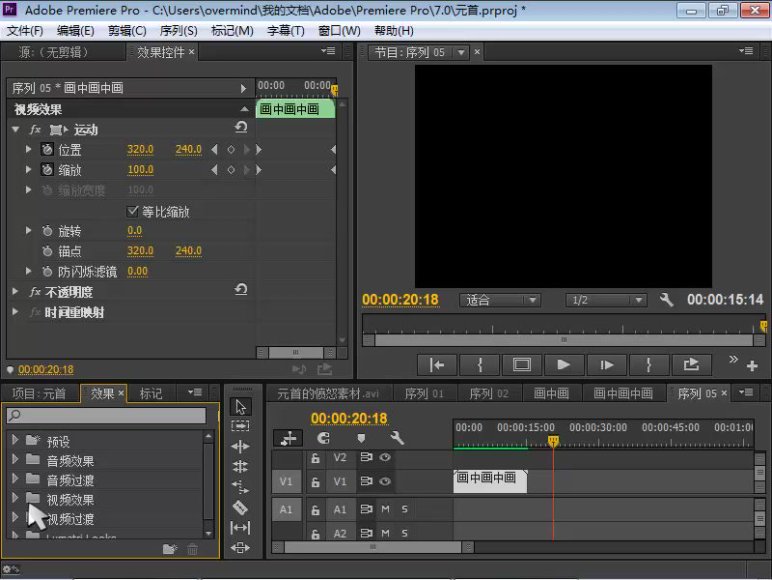The width and height of the screenshot is (772, 580).
Task: Open the 序列(S) menu
Action: click(x=180, y=31)
